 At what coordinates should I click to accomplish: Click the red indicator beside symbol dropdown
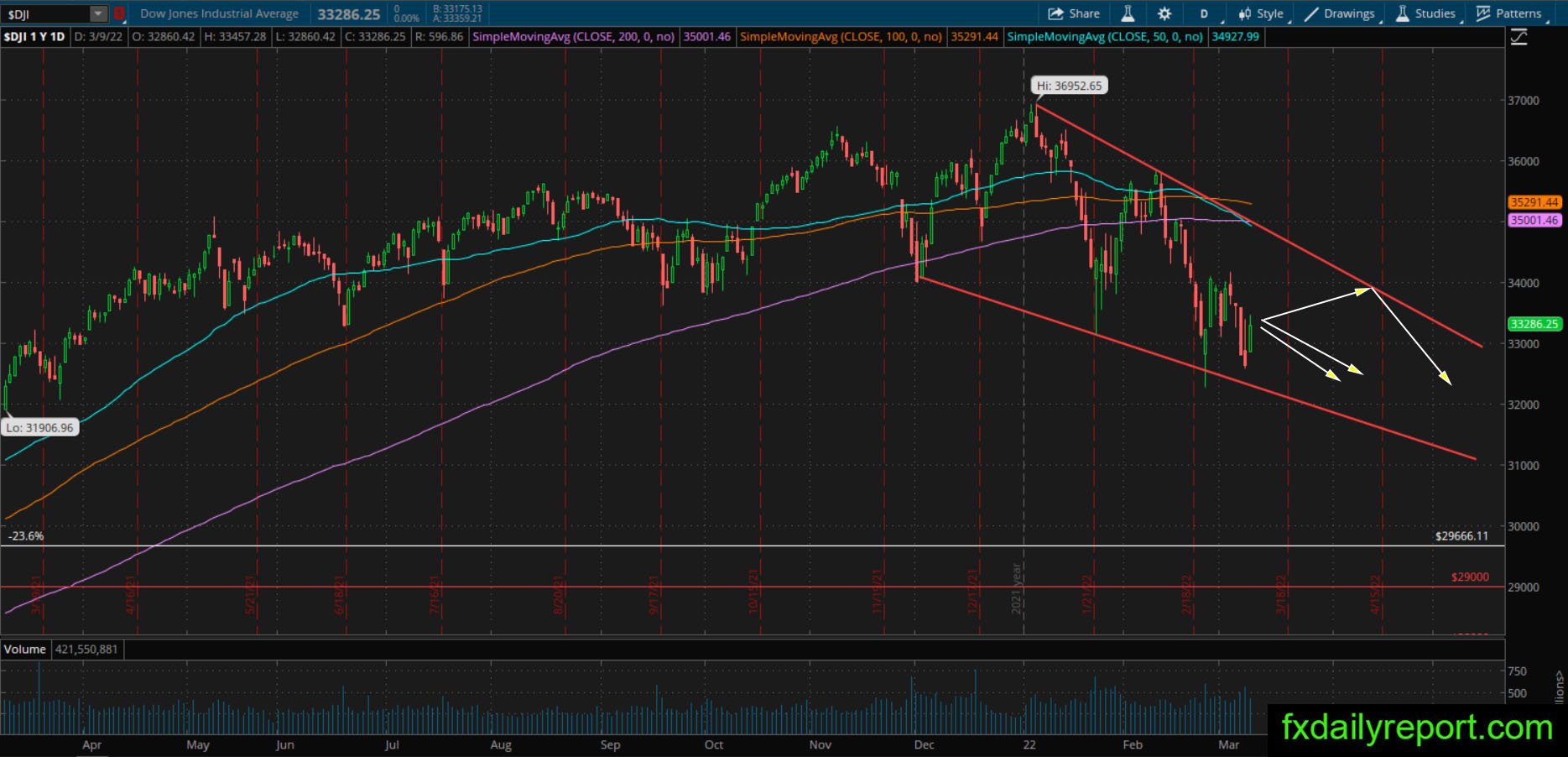tap(119, 13)
